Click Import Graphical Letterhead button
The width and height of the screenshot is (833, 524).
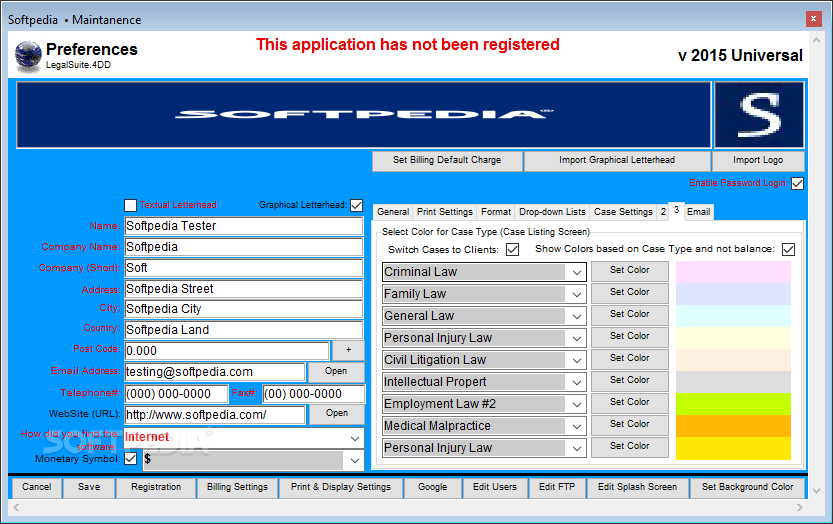click(x=617, y=160)
